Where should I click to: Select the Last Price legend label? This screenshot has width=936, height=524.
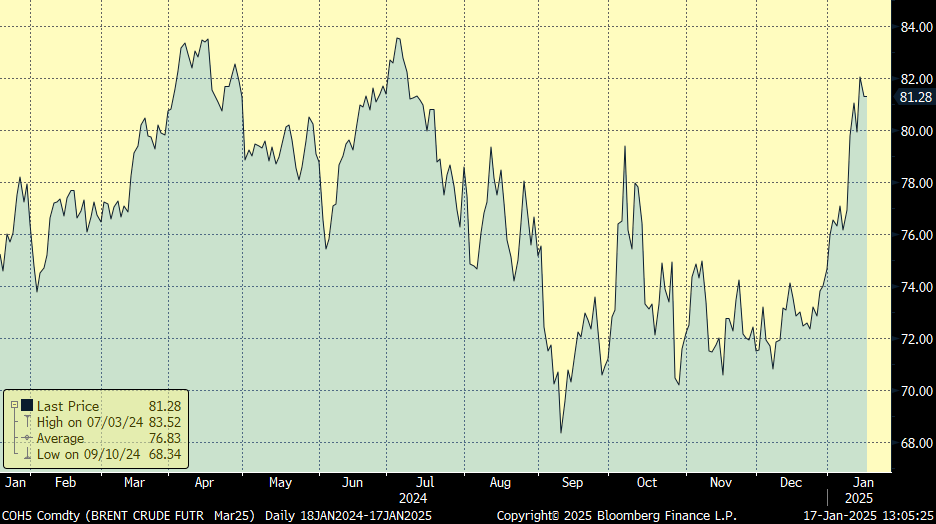coord(68,405)
